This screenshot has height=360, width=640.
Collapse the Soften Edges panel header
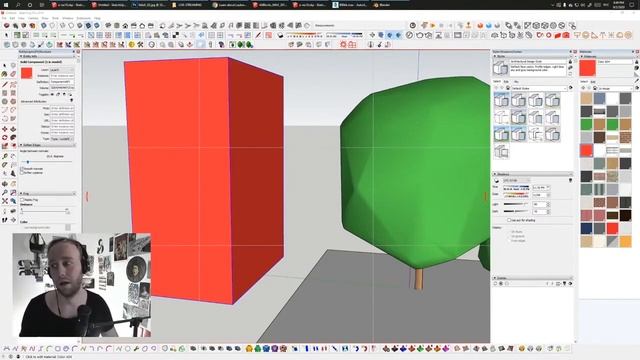coord(47,145)
